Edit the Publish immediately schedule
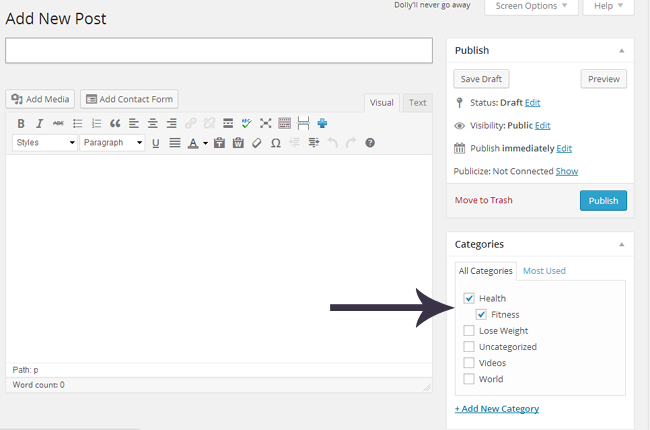This screenshot has height=430, width=650. 564,148
